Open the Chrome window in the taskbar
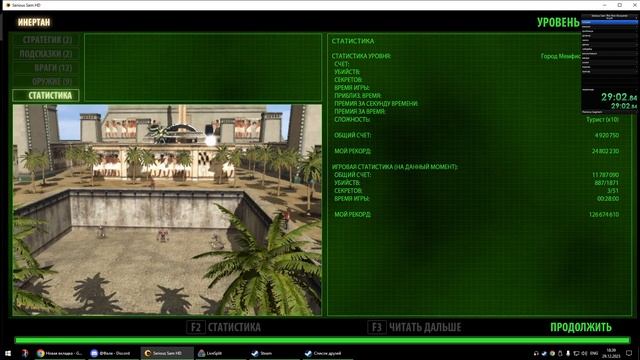 (60, 353)
